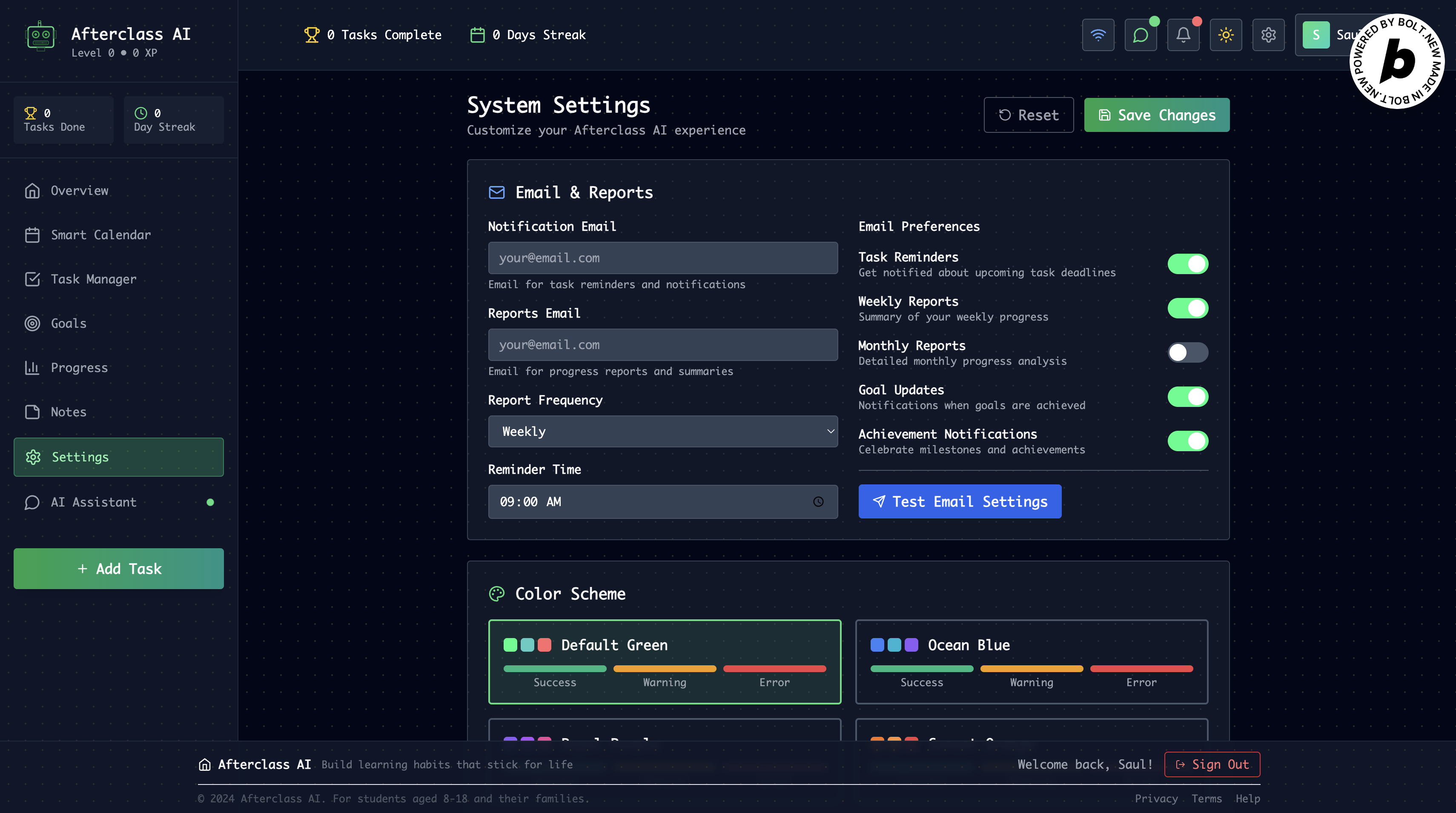Open the chat bubble icon in header

click(1140, 35)
